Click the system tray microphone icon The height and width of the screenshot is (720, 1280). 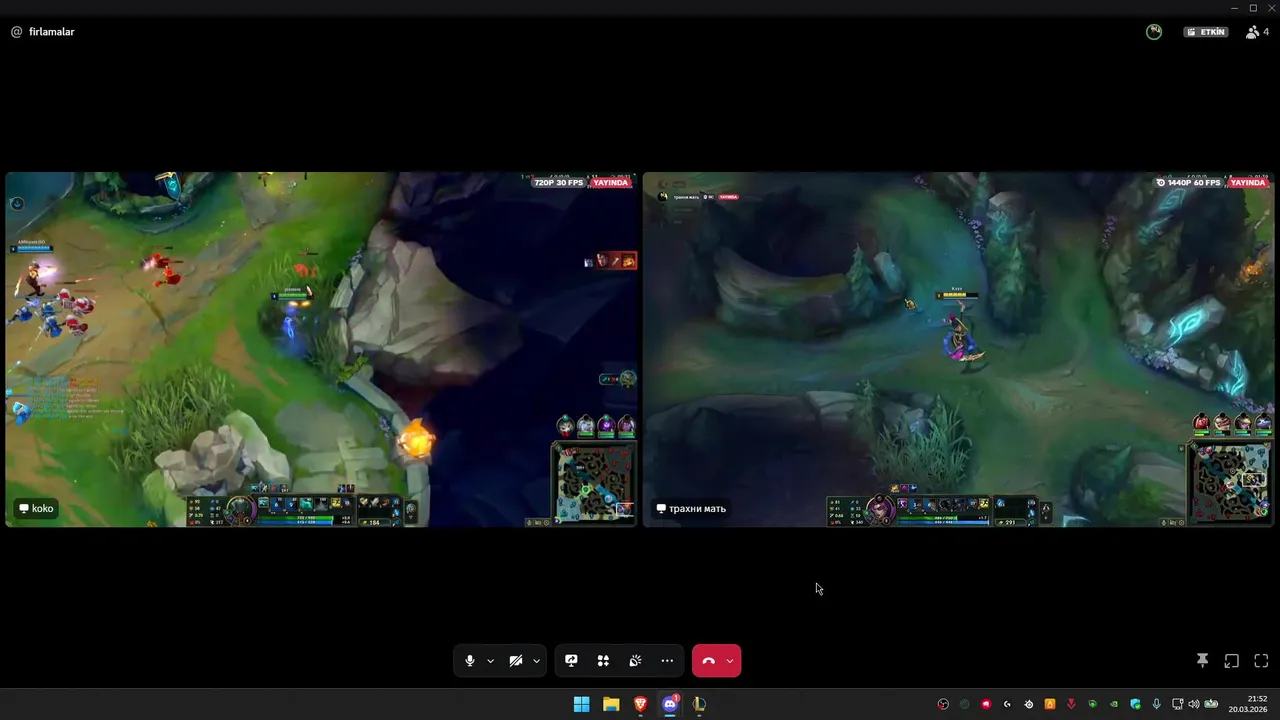(1157, 704)
